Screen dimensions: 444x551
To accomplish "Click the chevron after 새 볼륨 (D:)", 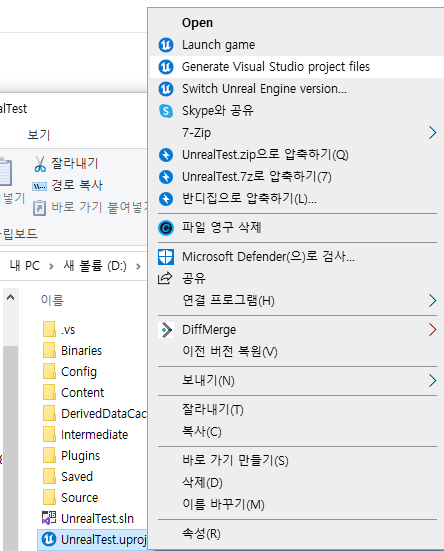I will (138, 266).
